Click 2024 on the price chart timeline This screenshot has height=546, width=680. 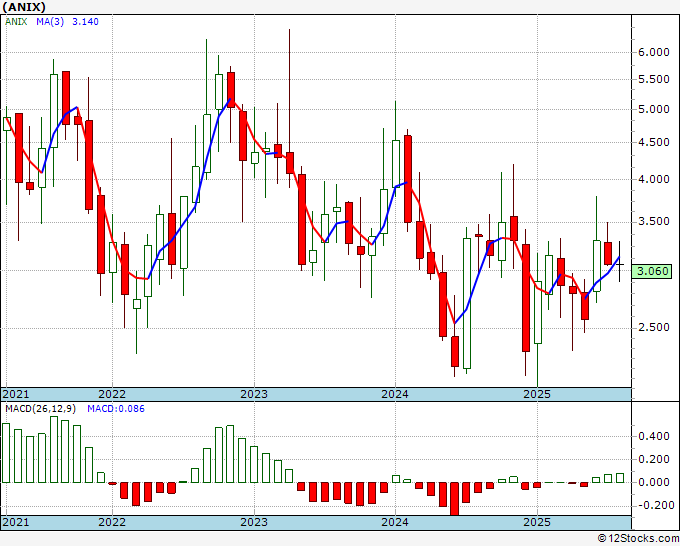coord(395,394)
